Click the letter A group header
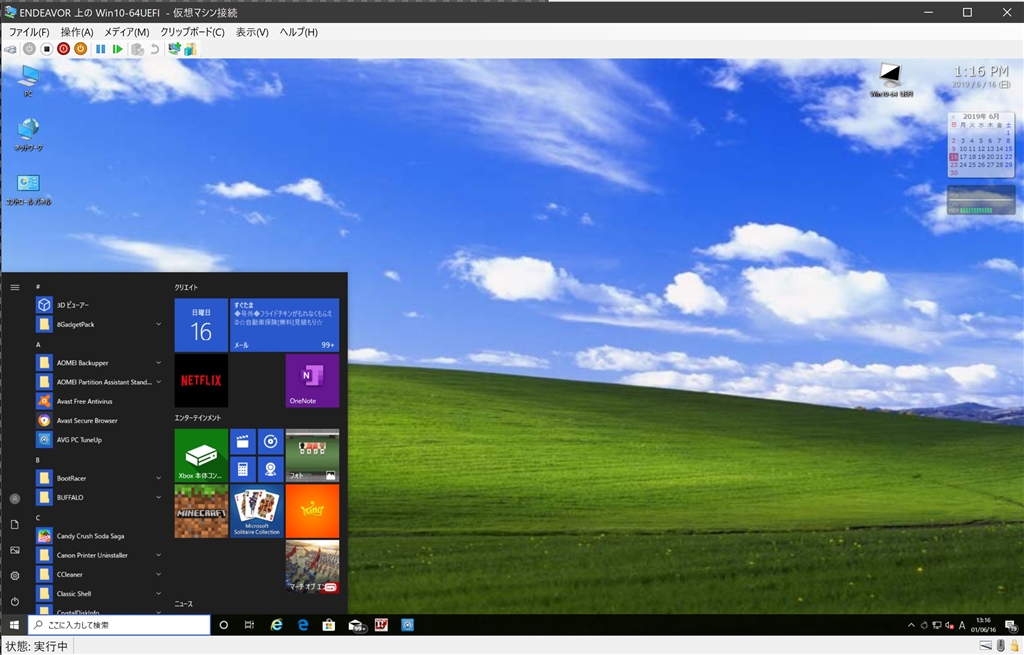This screenshot has width=1024, height=655. [38, 344]
